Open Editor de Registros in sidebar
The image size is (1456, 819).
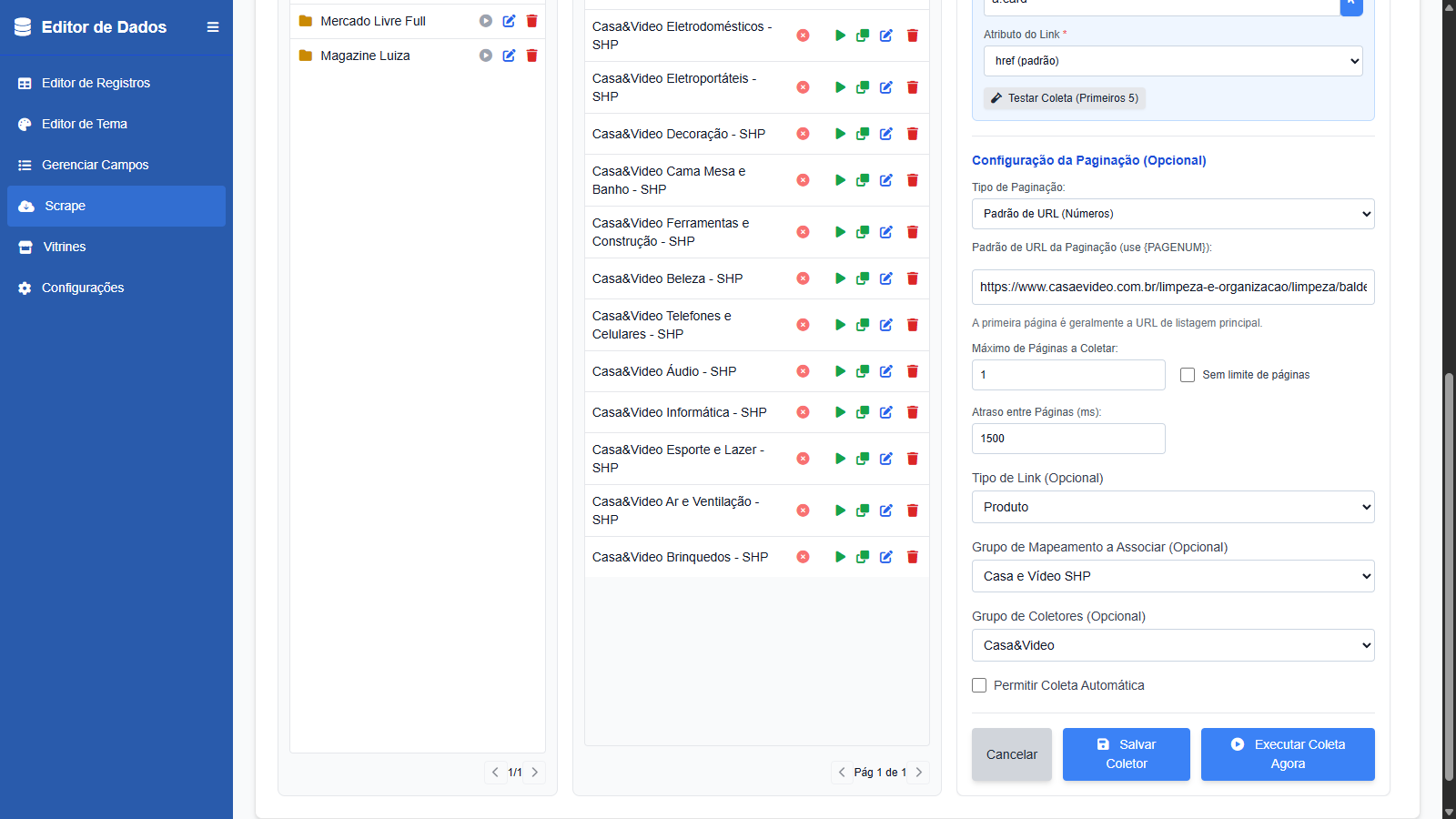click(x=96, y=83)
